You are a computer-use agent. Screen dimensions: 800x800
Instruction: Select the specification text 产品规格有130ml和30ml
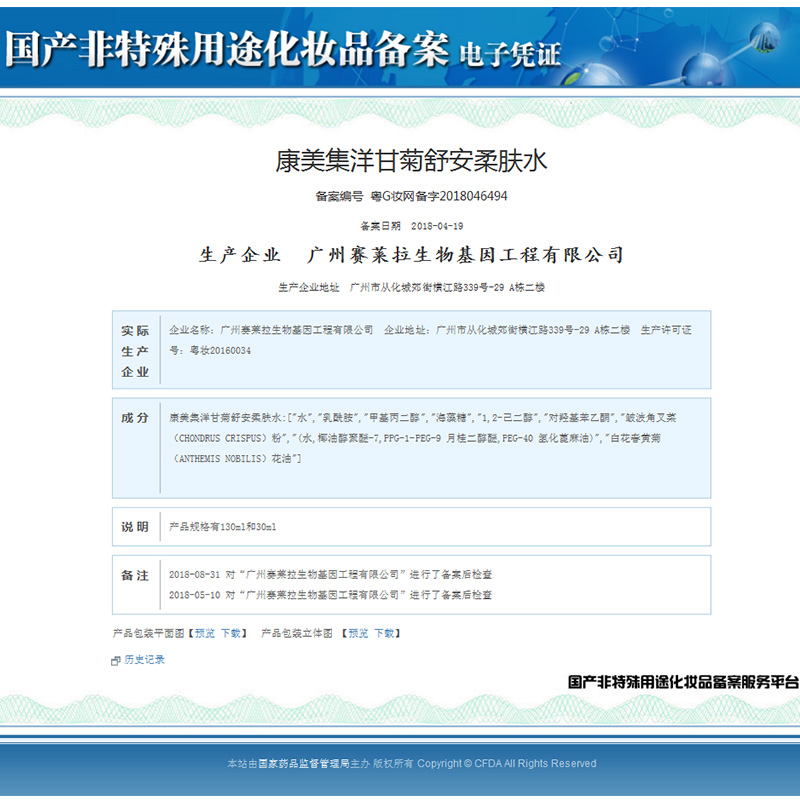tap(222, 527)
